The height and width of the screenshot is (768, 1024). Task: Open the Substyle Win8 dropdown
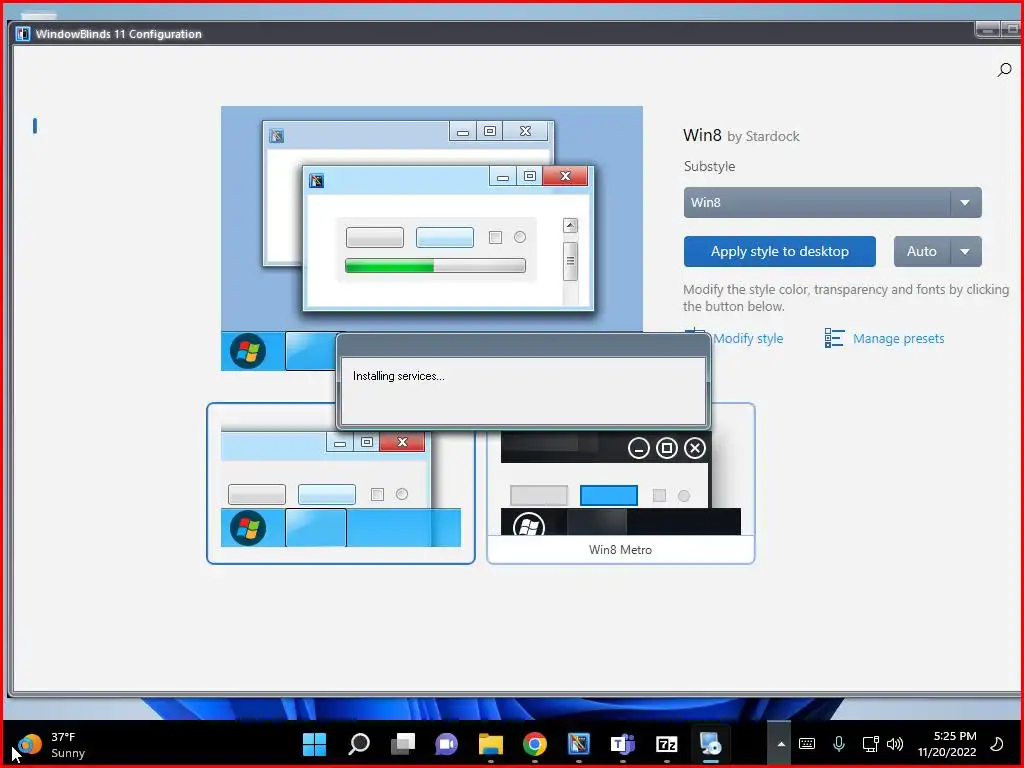pos(832,202)
